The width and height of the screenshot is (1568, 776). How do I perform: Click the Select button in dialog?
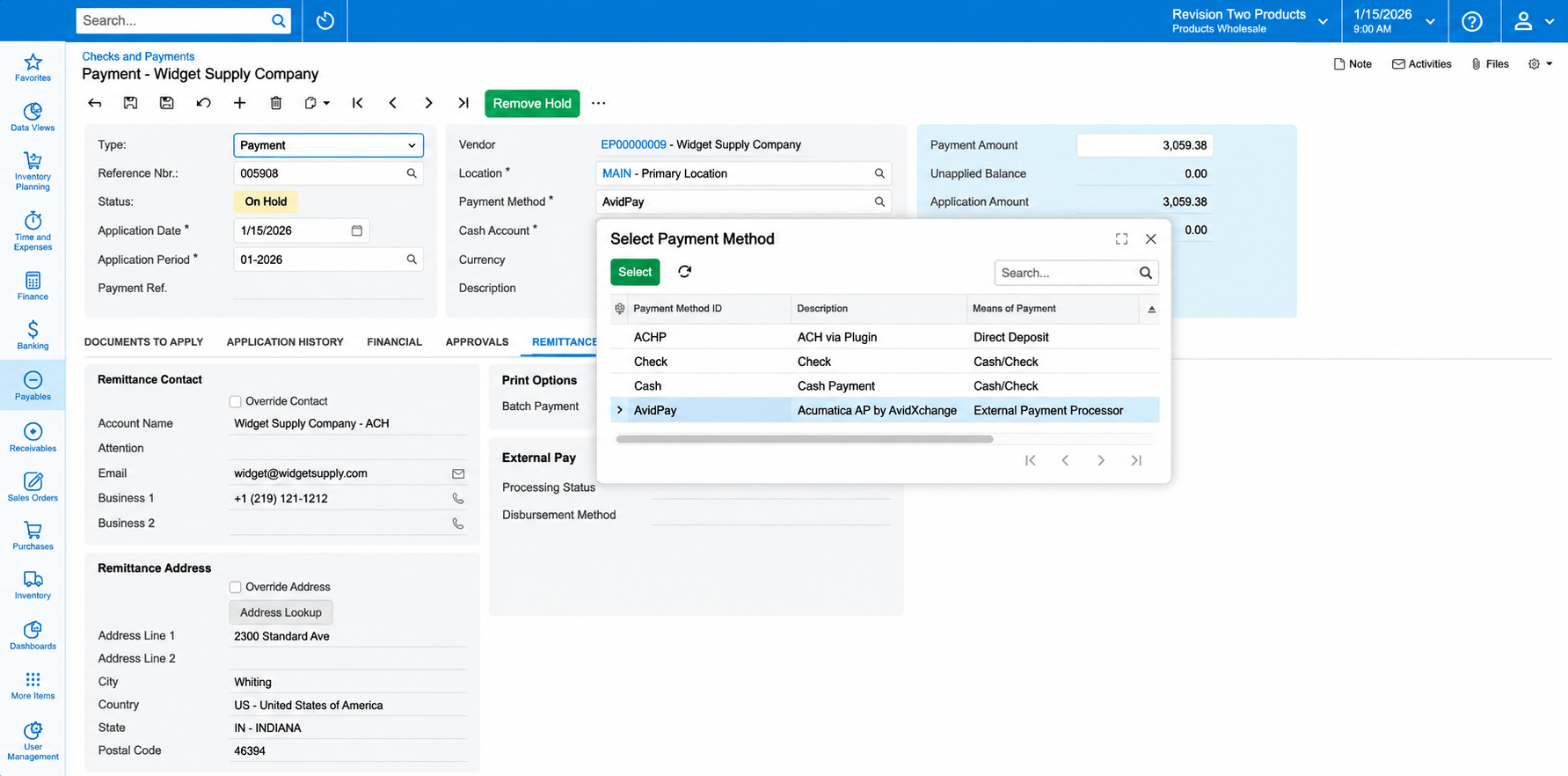tap(635, 272)
